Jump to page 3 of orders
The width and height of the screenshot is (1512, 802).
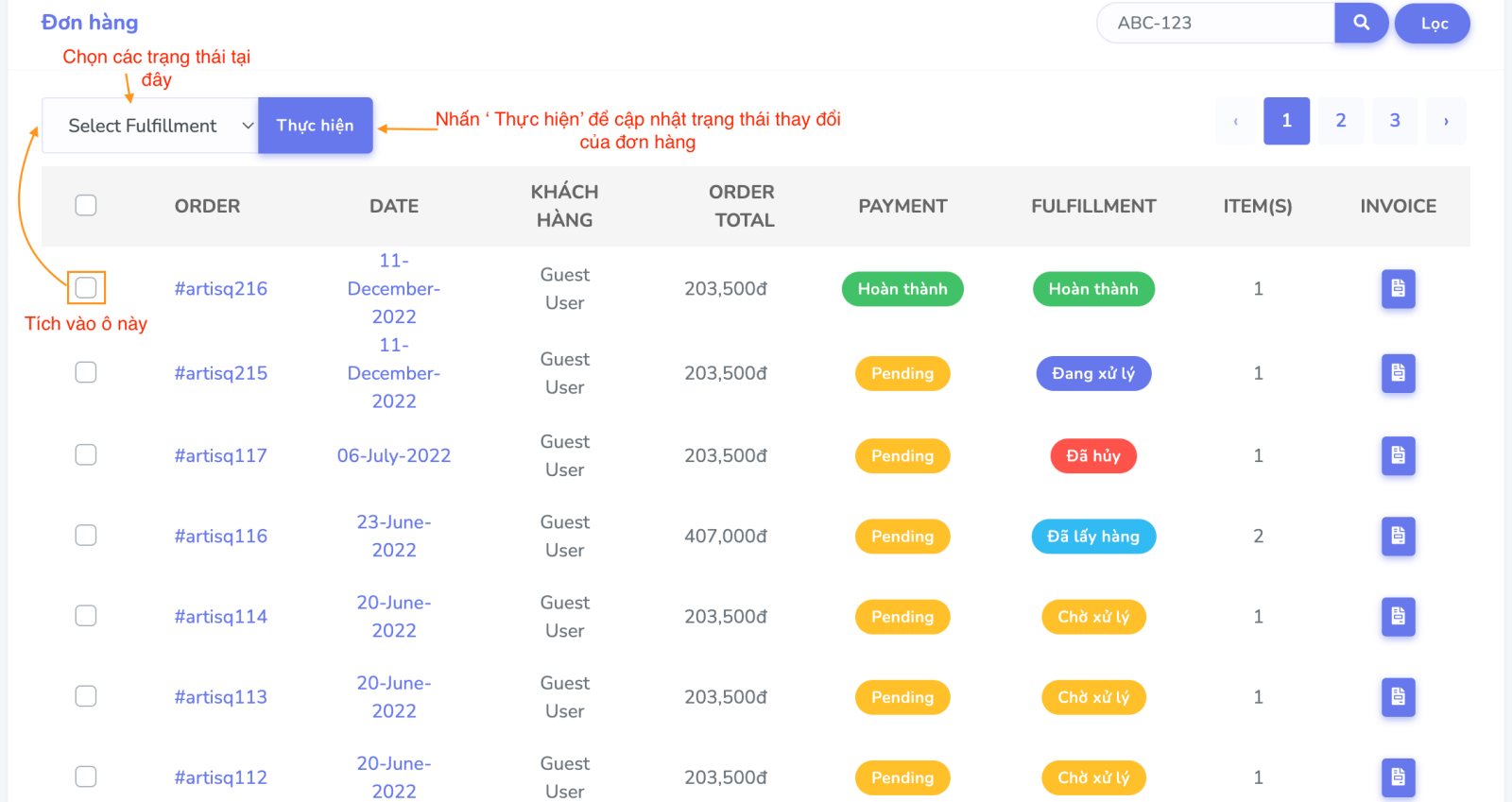pyautogui.click(x=1394, y=121)
